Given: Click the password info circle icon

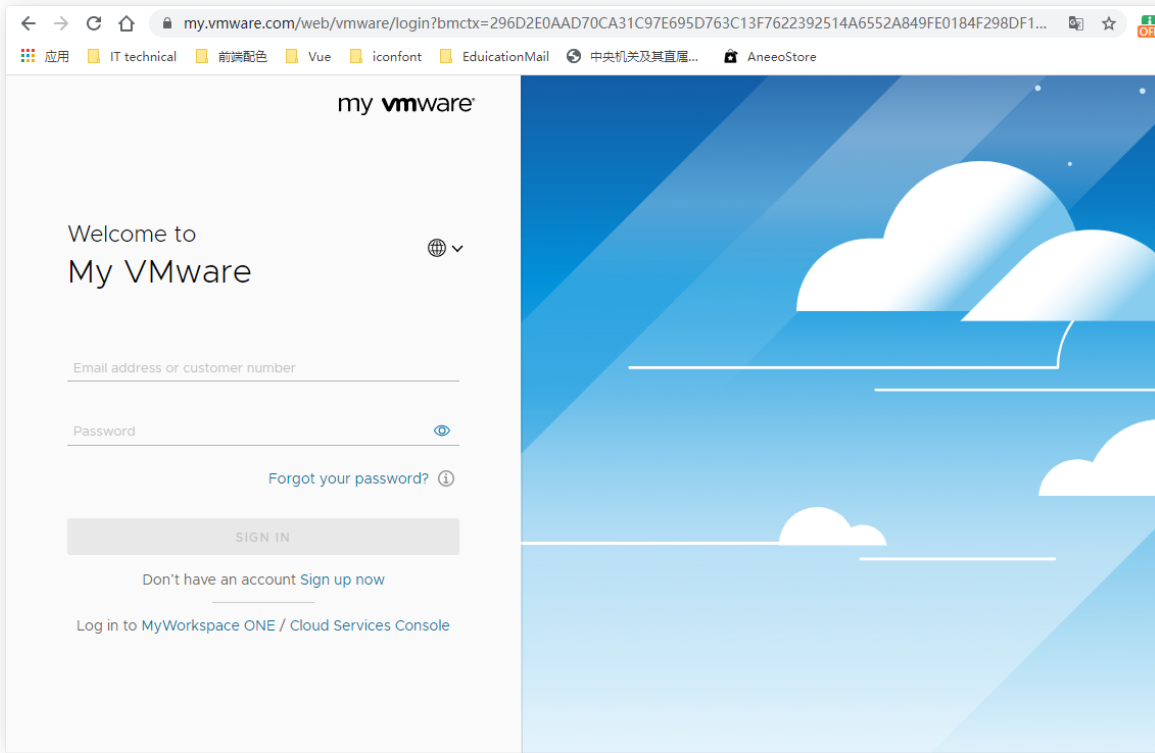Looking at the screenshot, I should tap(446, 479).
